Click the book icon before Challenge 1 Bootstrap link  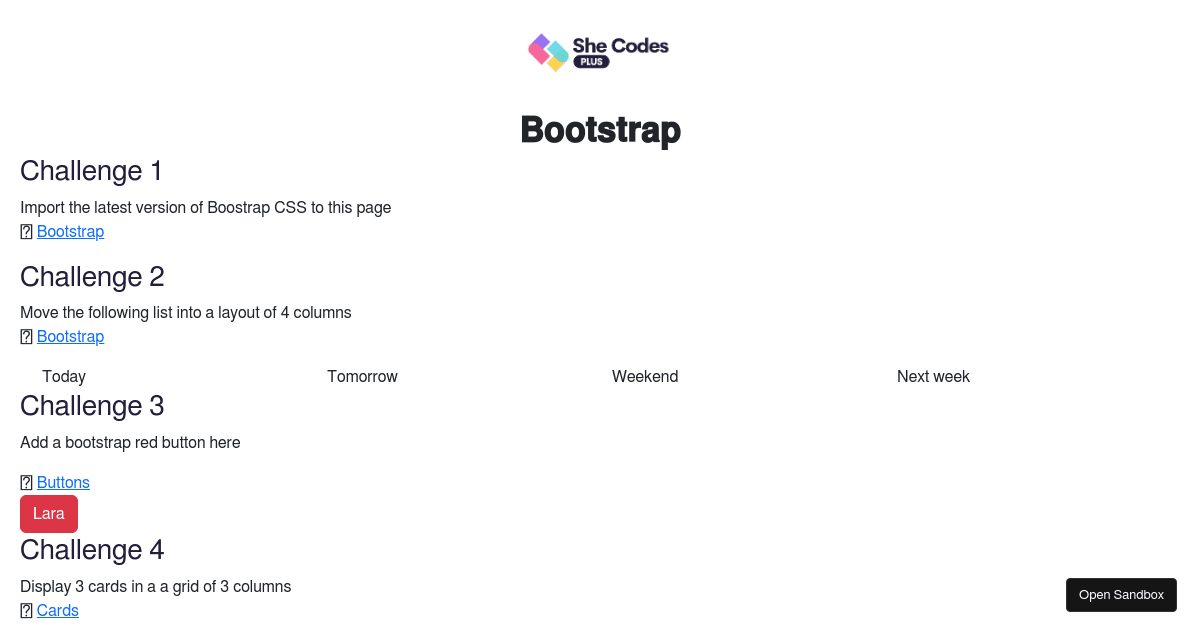point(26,231)
